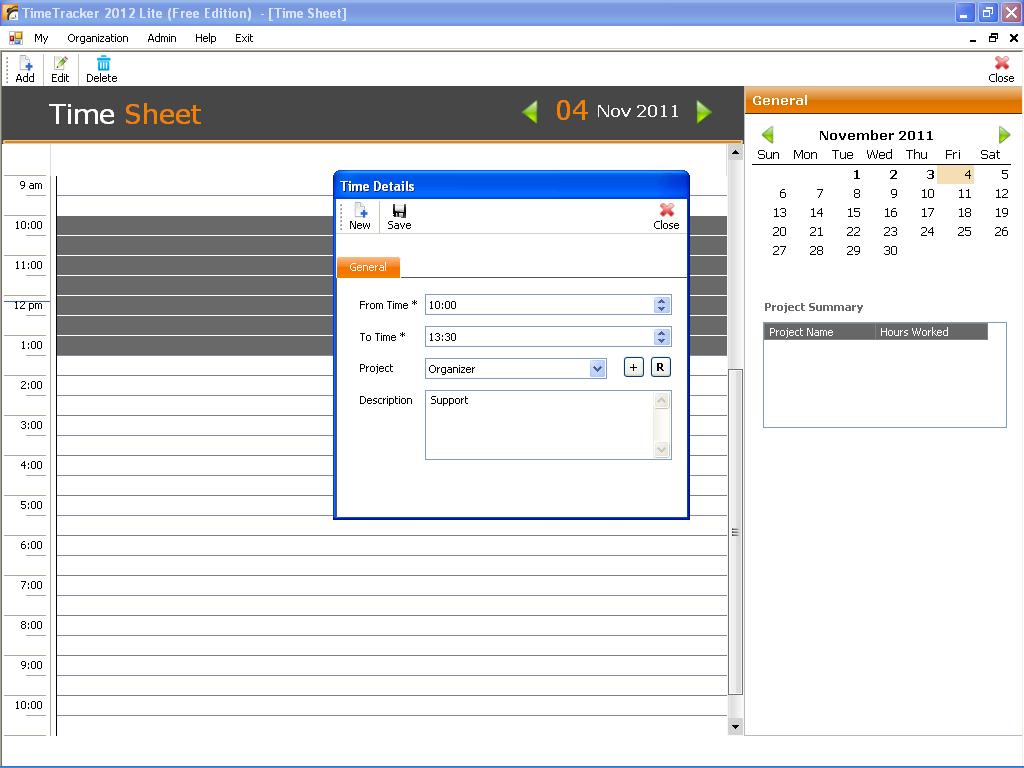
Task: Click time sheet scrollbar down arrow
Action: point(735,727)
